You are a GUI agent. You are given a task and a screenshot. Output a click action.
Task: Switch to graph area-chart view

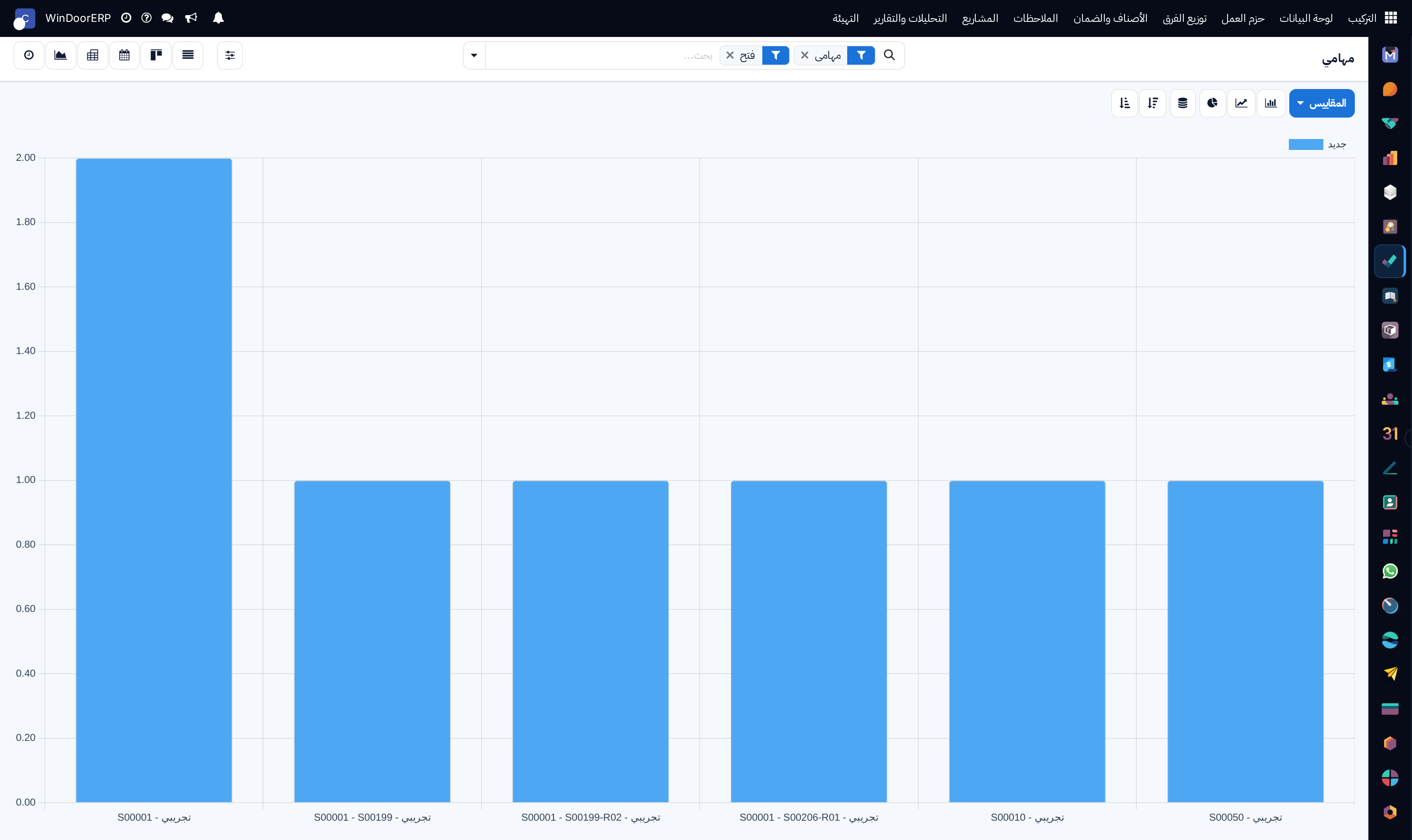point(61,55)
